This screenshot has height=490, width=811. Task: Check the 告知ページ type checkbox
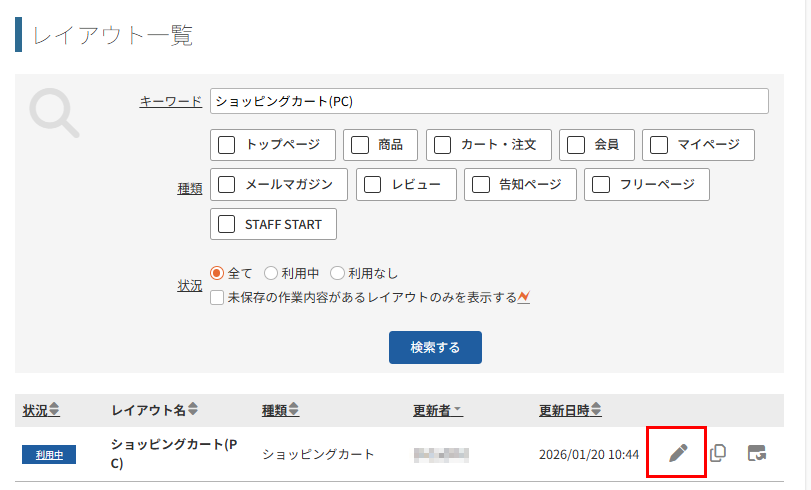pos(480,184)
